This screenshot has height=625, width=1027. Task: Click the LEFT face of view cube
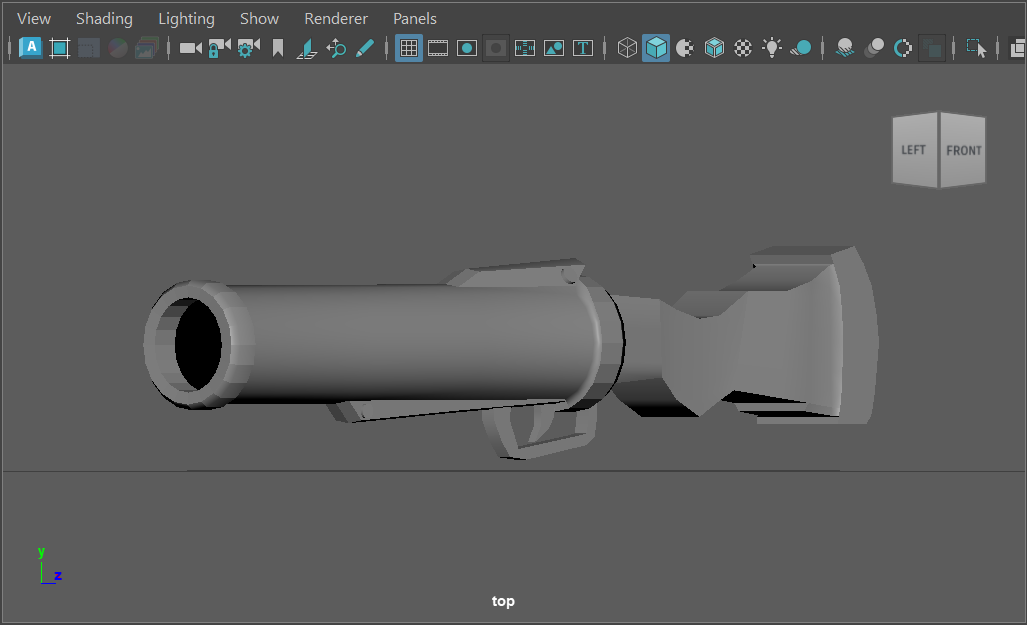pyautogui.click(x=914, y=150)
